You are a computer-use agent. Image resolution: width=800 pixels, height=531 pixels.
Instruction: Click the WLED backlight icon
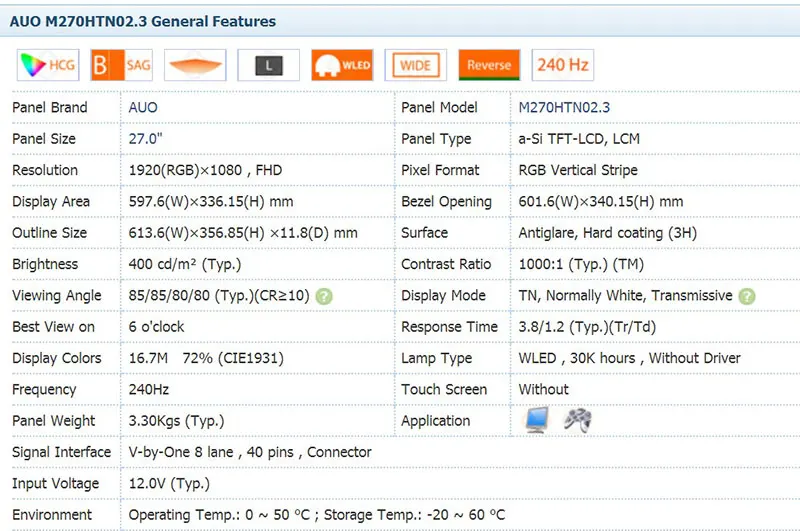click(x=342, y=65)
